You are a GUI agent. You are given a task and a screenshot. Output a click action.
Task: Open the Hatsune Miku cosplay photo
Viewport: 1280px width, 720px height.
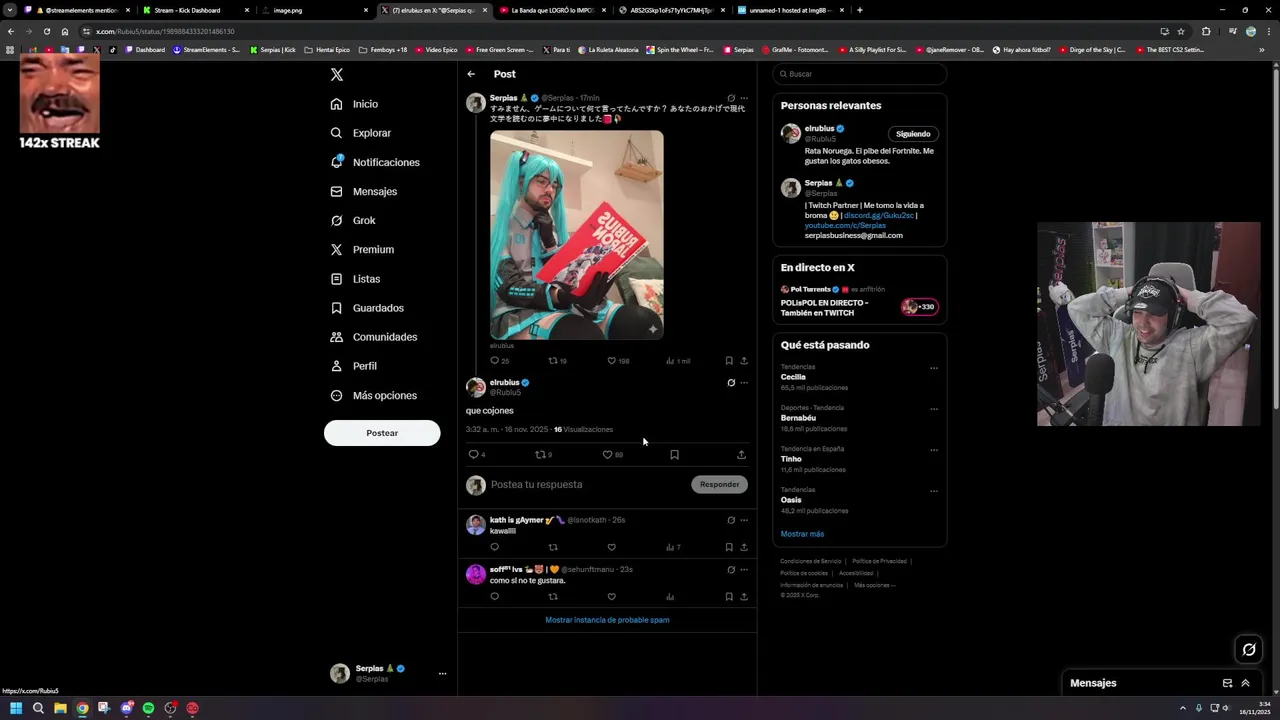pos(577,235)
